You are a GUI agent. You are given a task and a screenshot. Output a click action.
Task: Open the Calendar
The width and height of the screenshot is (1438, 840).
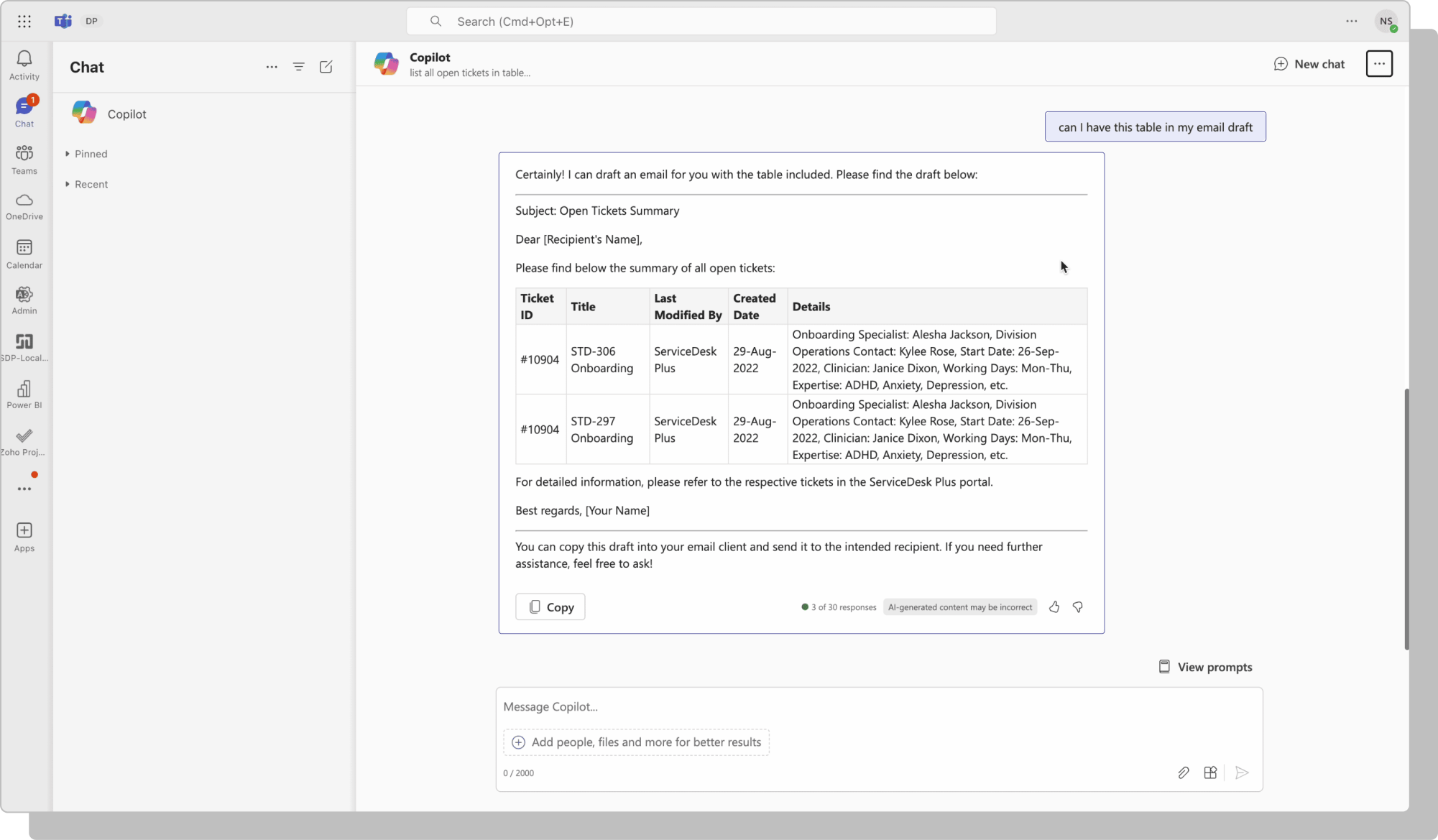click(x=24, y=254)
